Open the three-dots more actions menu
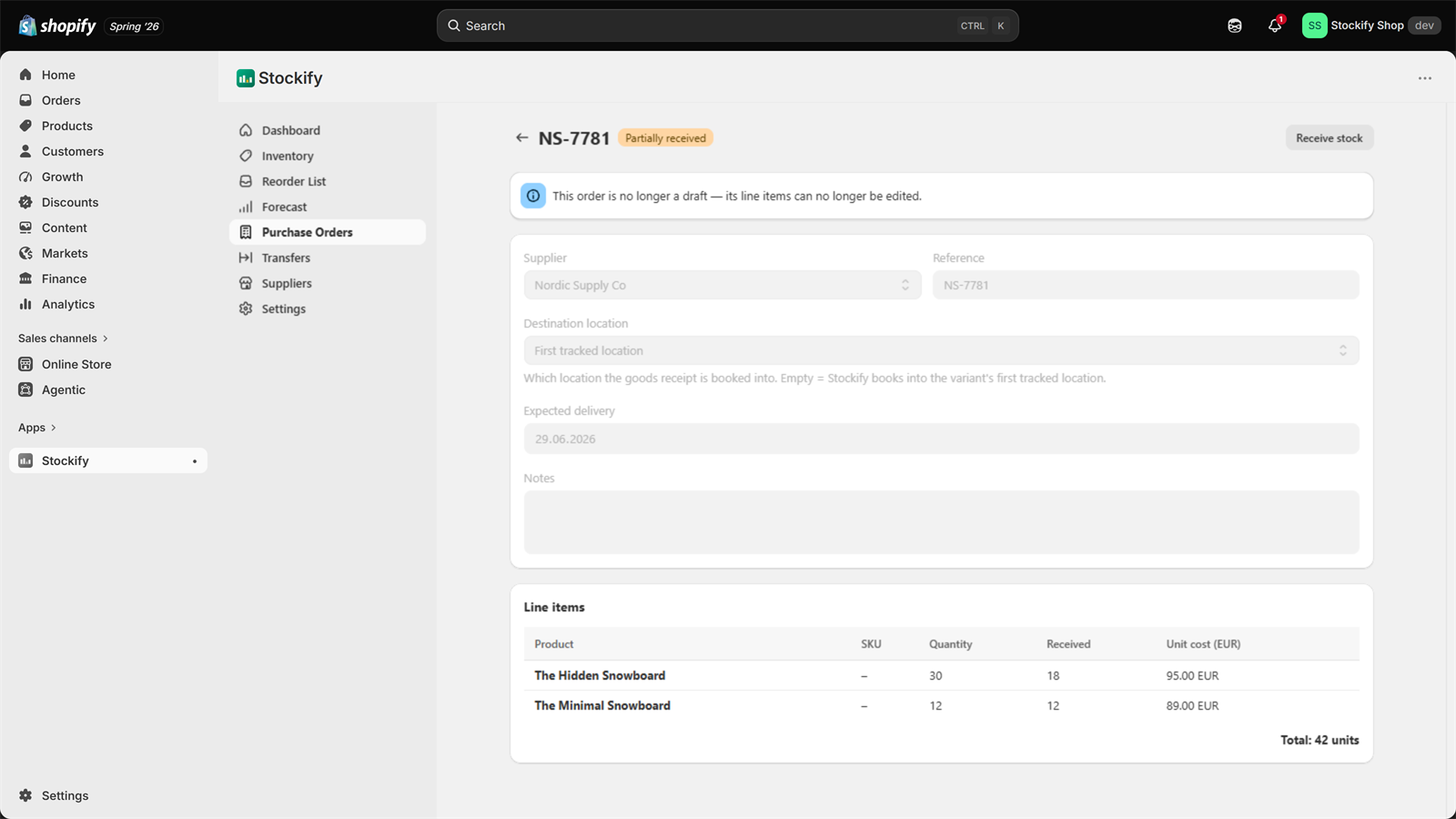 coord(1425,78)
